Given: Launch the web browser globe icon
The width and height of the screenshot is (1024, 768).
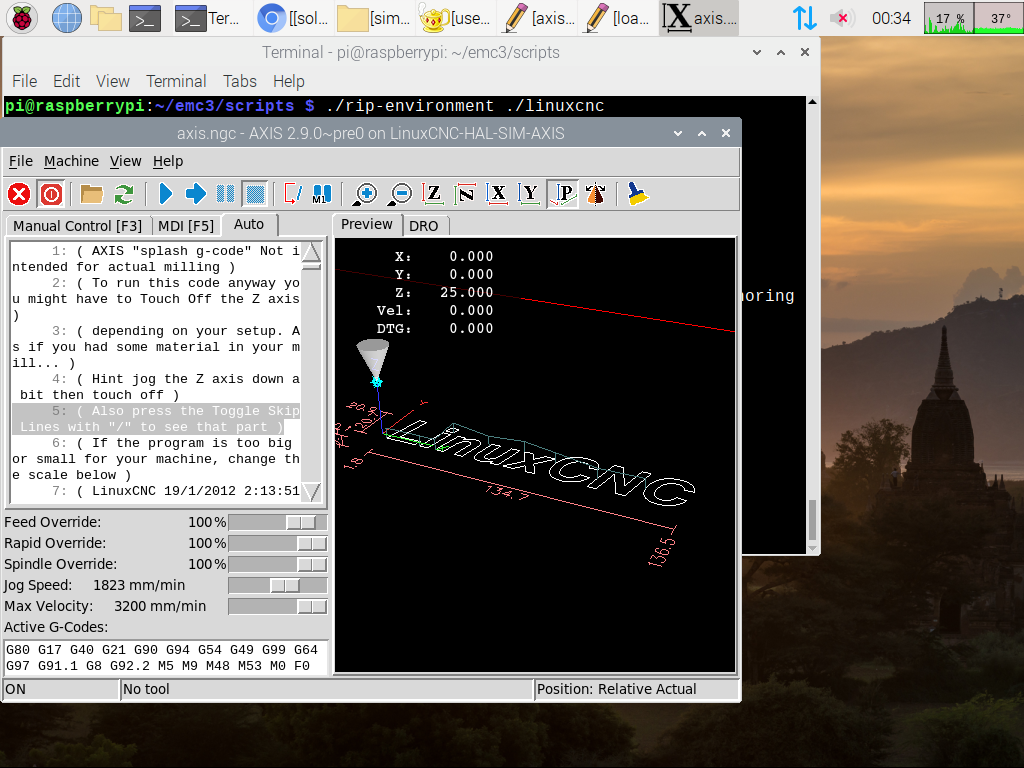Looking at the screenshot, I should pos(67,18).
